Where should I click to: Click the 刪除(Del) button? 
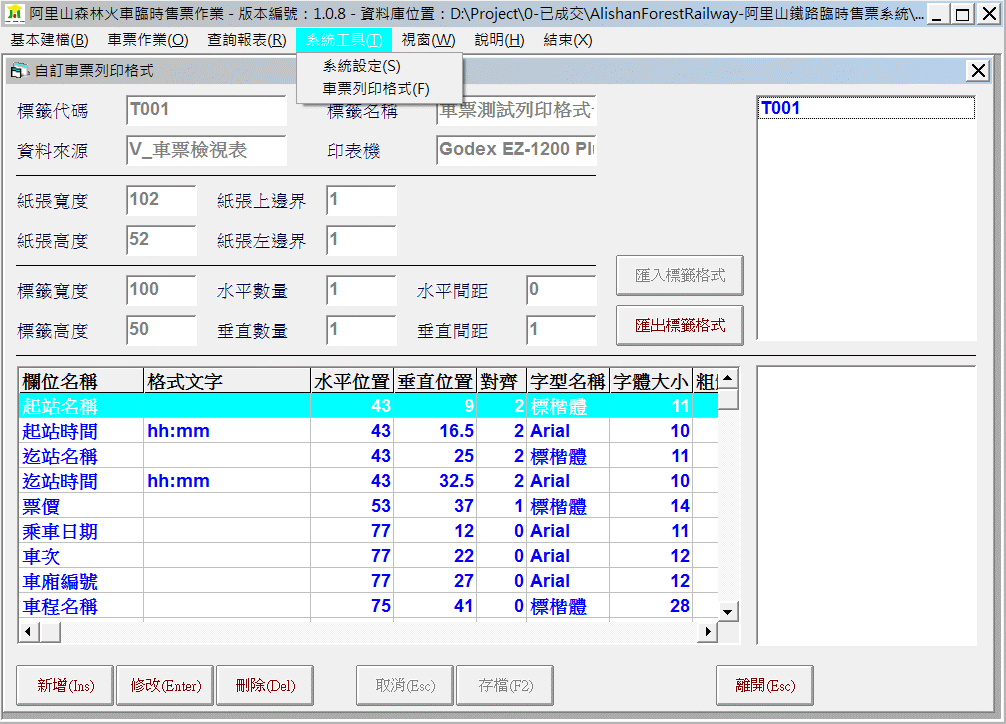[265, 685]
